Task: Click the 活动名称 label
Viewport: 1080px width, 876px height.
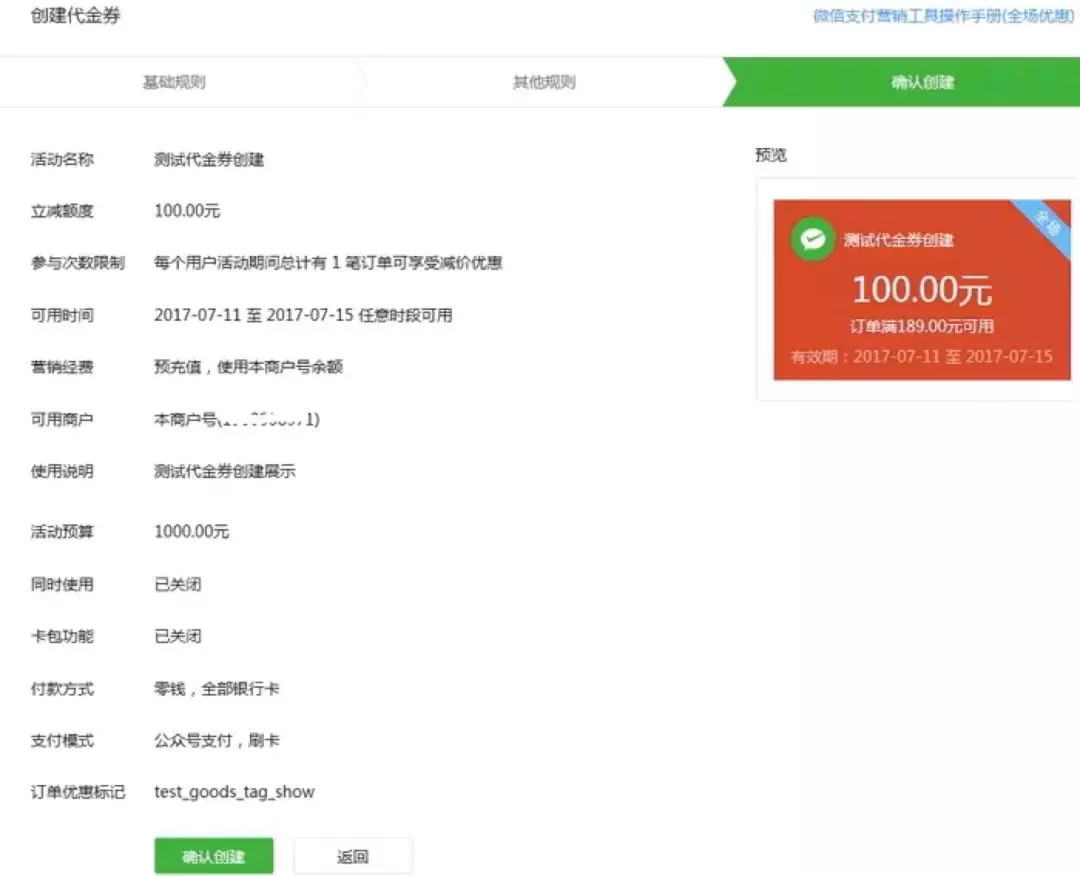Action: tap(62, 160)
